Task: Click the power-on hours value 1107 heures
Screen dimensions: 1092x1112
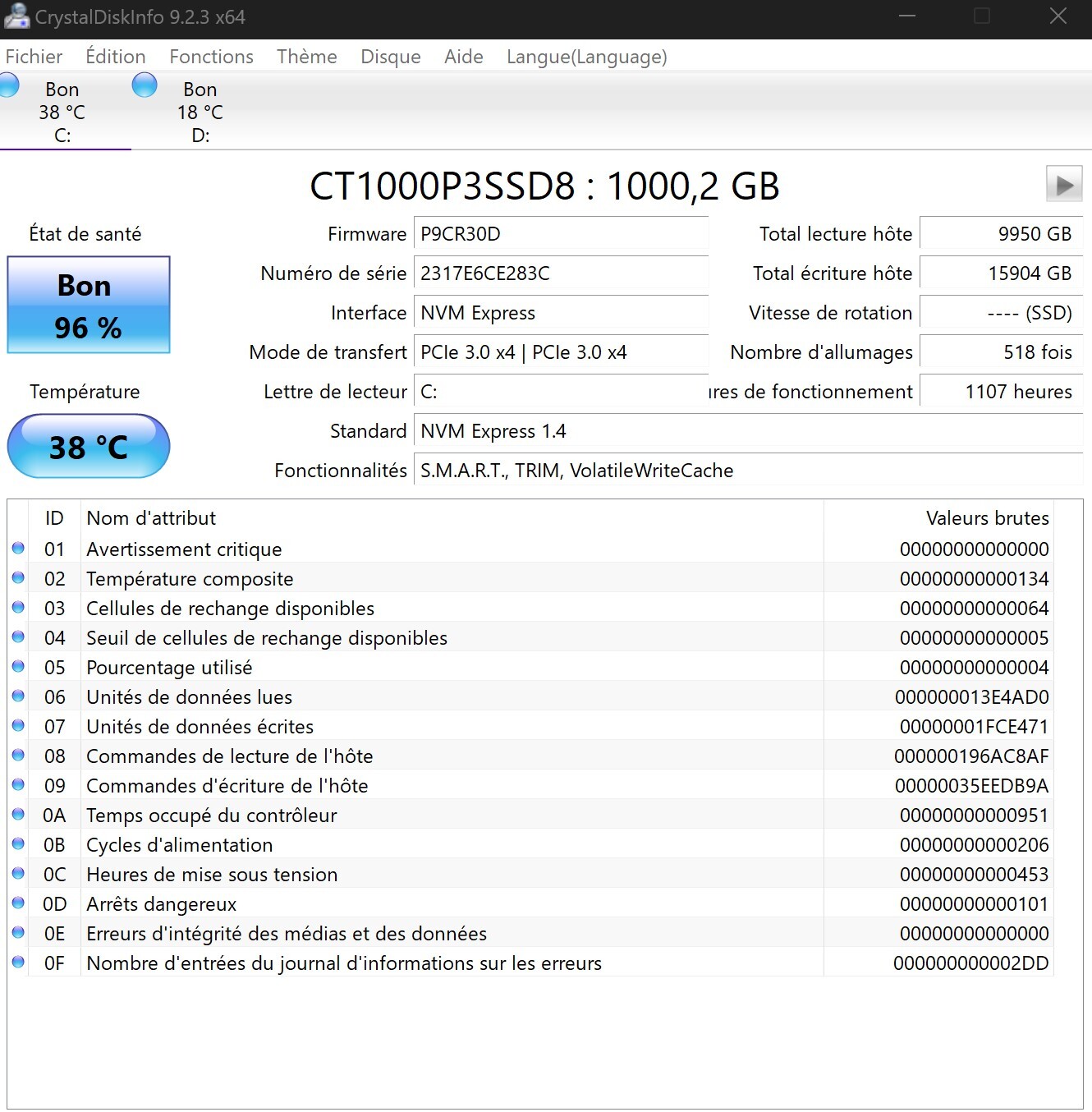Action: click(x=1001, y=392)
